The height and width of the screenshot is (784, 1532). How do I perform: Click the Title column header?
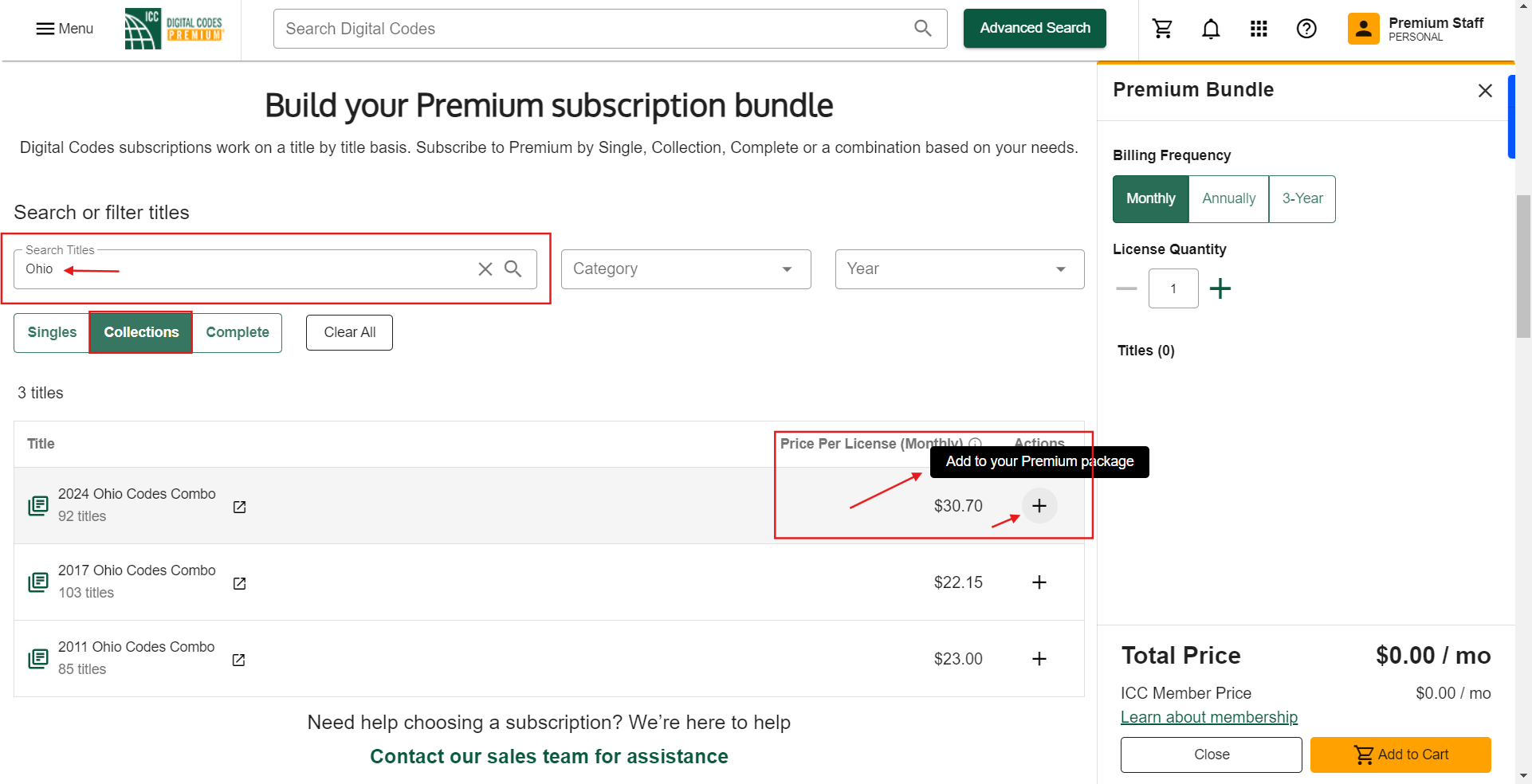tap(41, 444)
